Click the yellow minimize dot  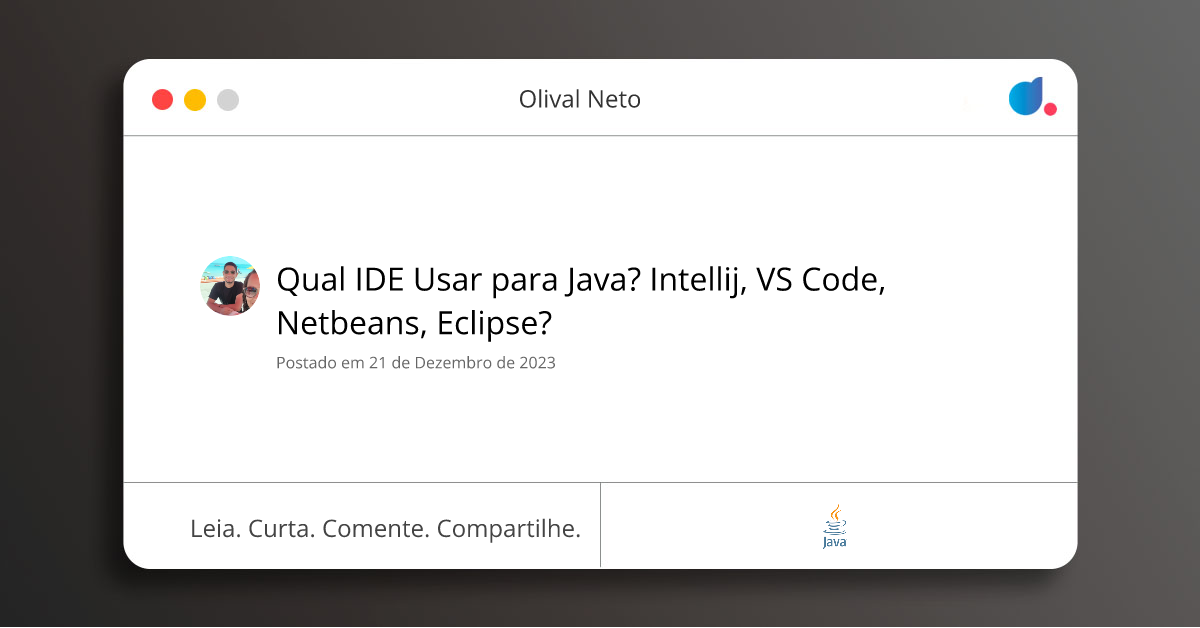(x=195, y=100)
